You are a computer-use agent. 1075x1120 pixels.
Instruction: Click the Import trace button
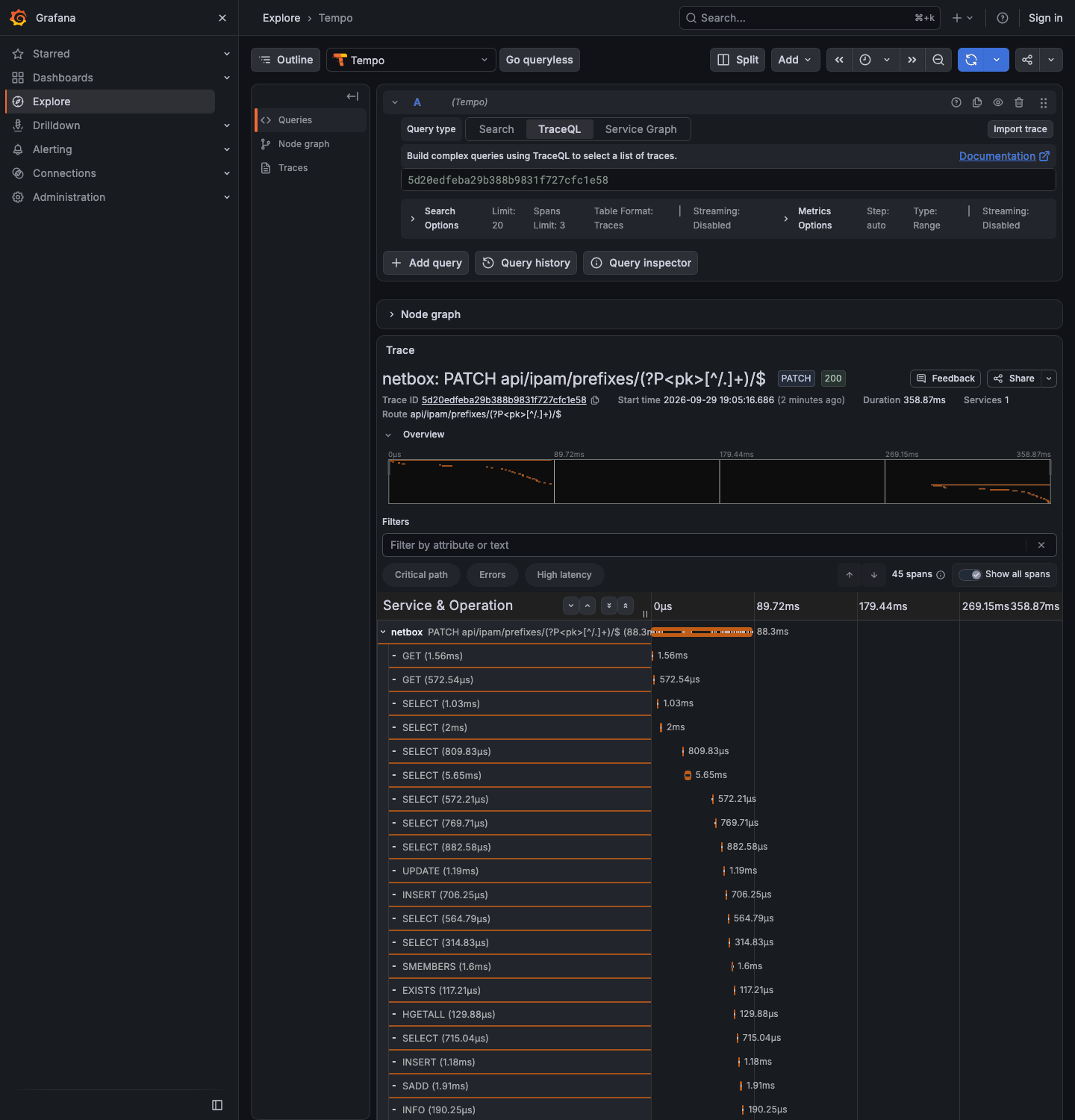coord(1021,129)
